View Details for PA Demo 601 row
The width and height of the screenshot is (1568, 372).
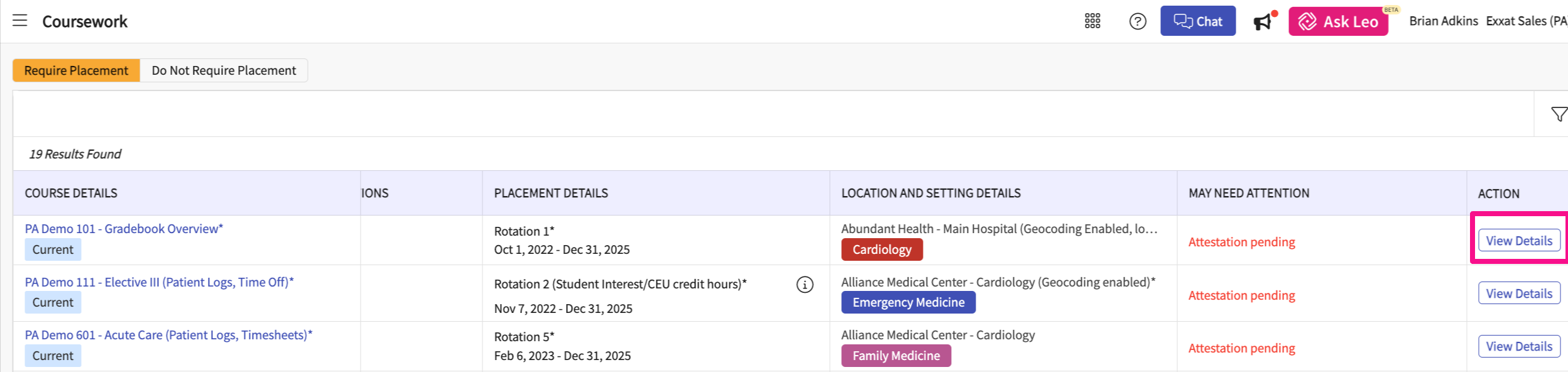coord(1518,346)
